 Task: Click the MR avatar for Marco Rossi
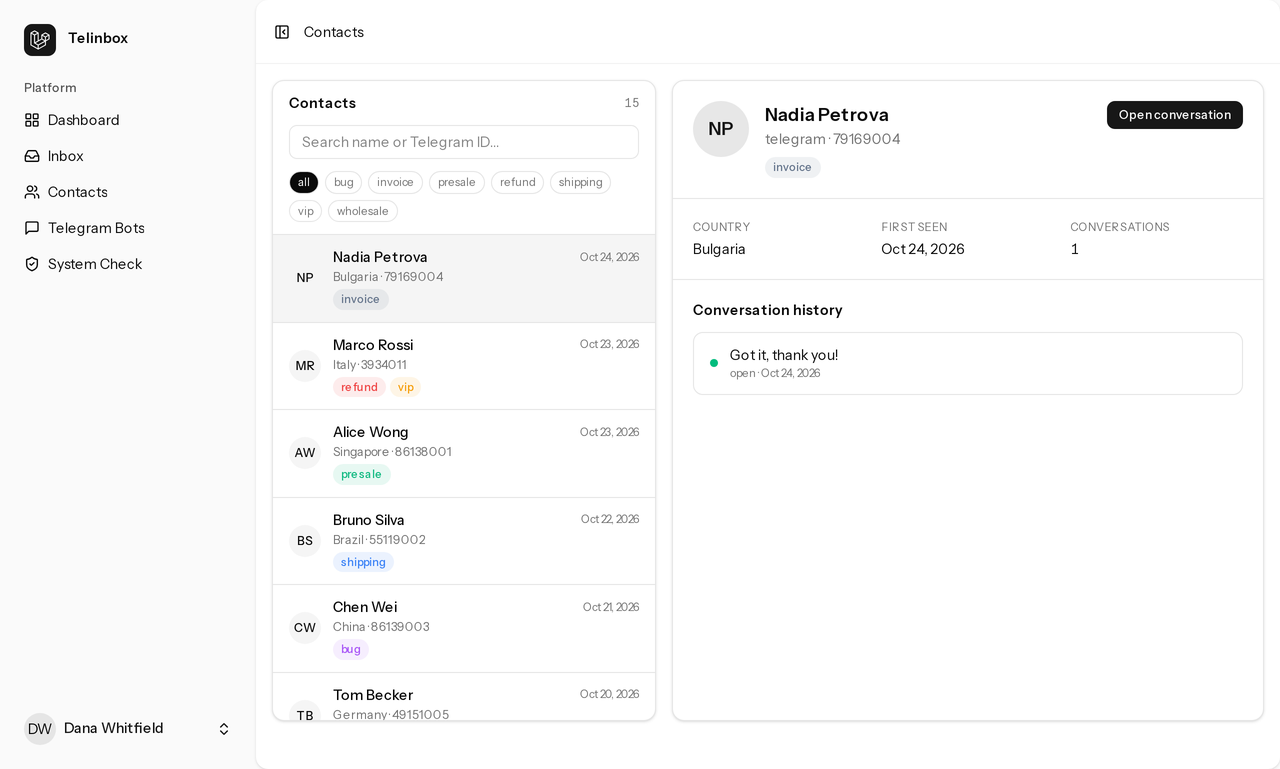(x=305, y=366)
